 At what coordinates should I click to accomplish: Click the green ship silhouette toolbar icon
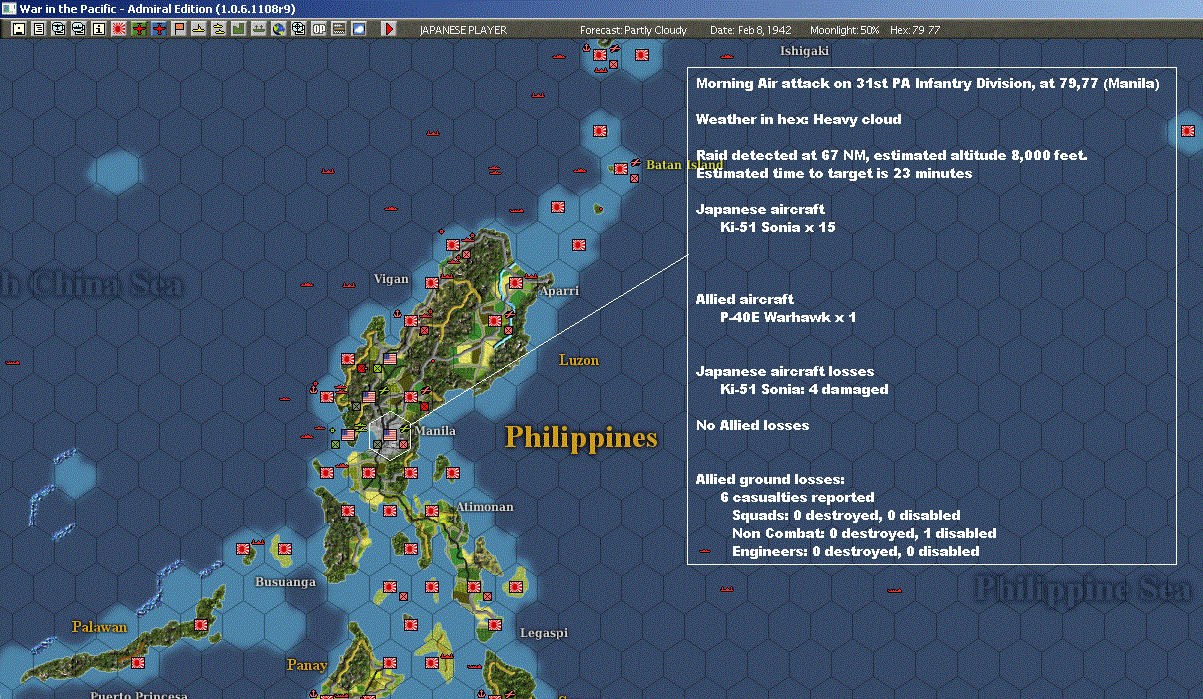coord(259,29)
